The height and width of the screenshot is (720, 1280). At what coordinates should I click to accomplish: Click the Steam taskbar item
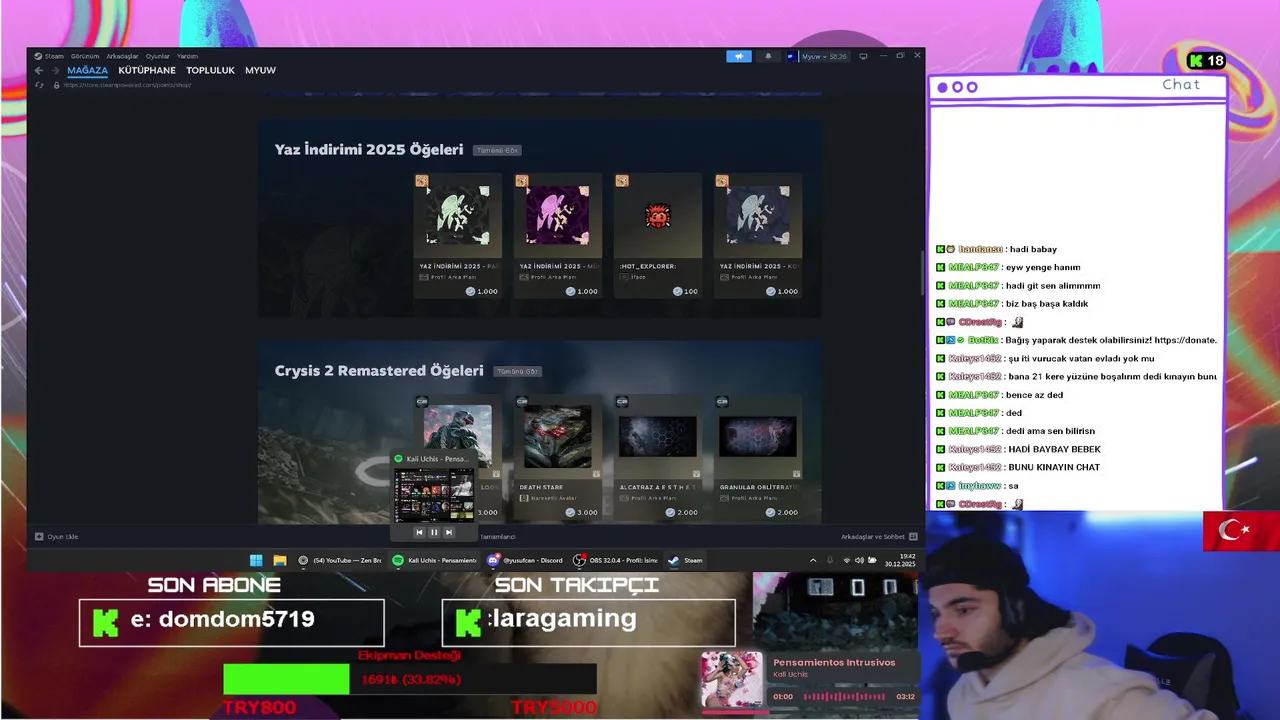pos(686,560)
